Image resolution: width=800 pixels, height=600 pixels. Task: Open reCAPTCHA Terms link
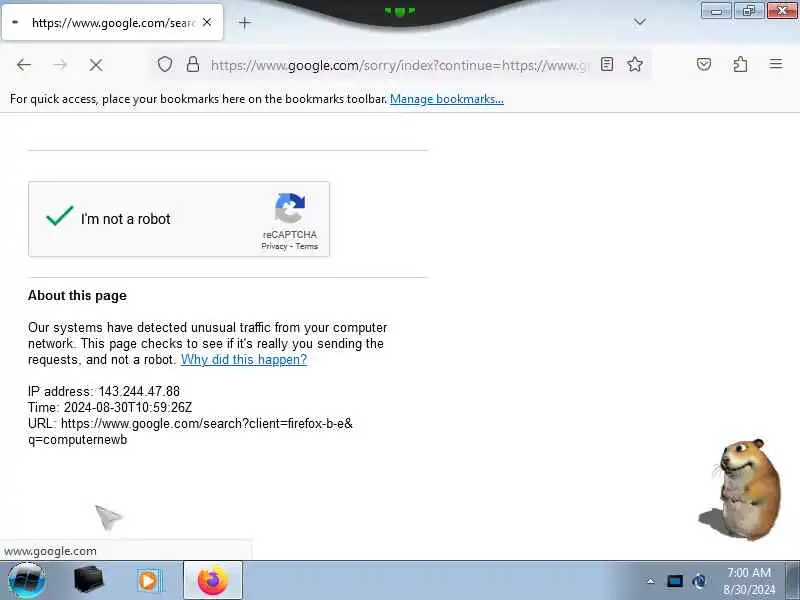pyautogui.click(x=307, y=246)
